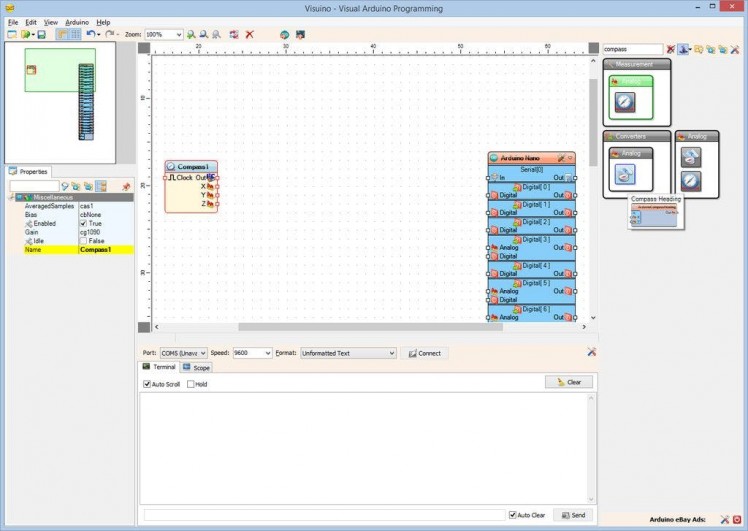Viewport: 748px width, 531px height.
Task: Click the Name property value field
Action: [x=105, y=249]
